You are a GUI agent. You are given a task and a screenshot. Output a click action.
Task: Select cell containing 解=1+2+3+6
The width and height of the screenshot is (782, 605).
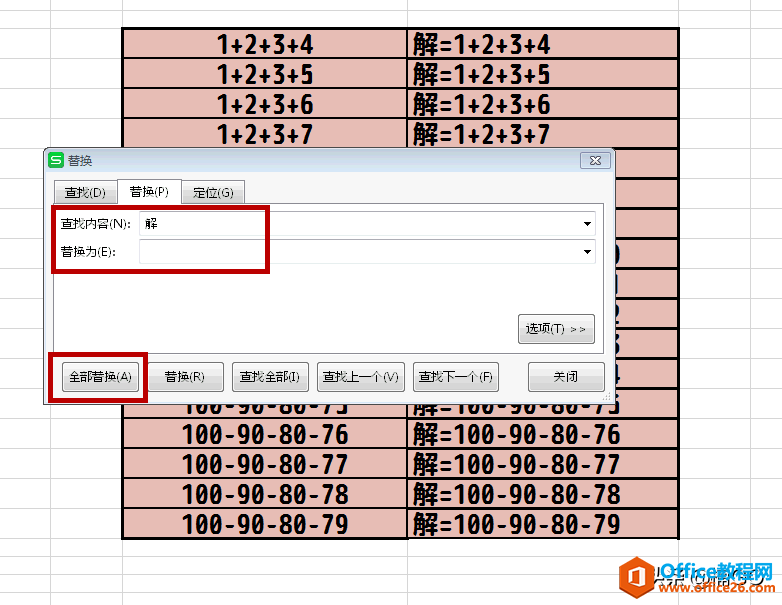pyautogui.click(x=543, y=104)
